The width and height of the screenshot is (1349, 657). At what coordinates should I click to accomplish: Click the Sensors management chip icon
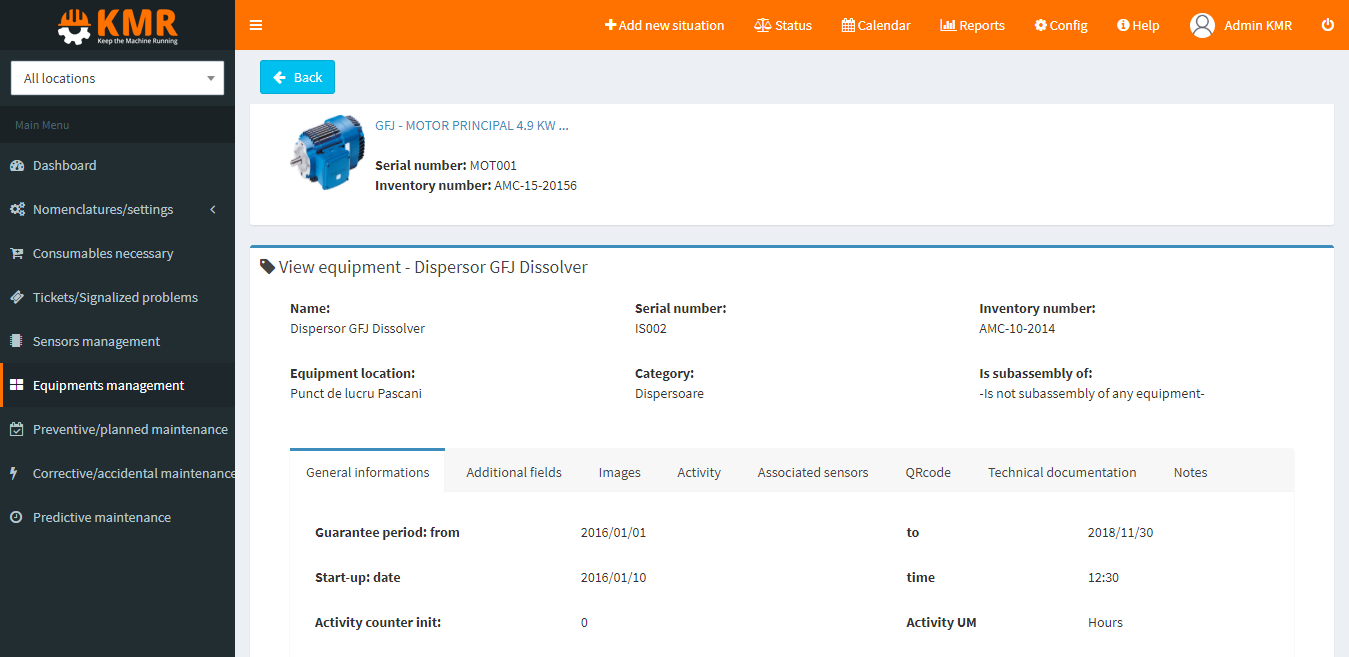tap(16, 341)
